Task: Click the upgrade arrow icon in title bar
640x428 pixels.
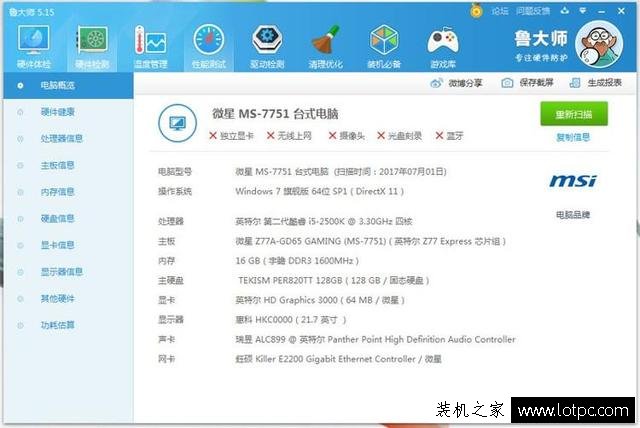Action: click(565, 11)
